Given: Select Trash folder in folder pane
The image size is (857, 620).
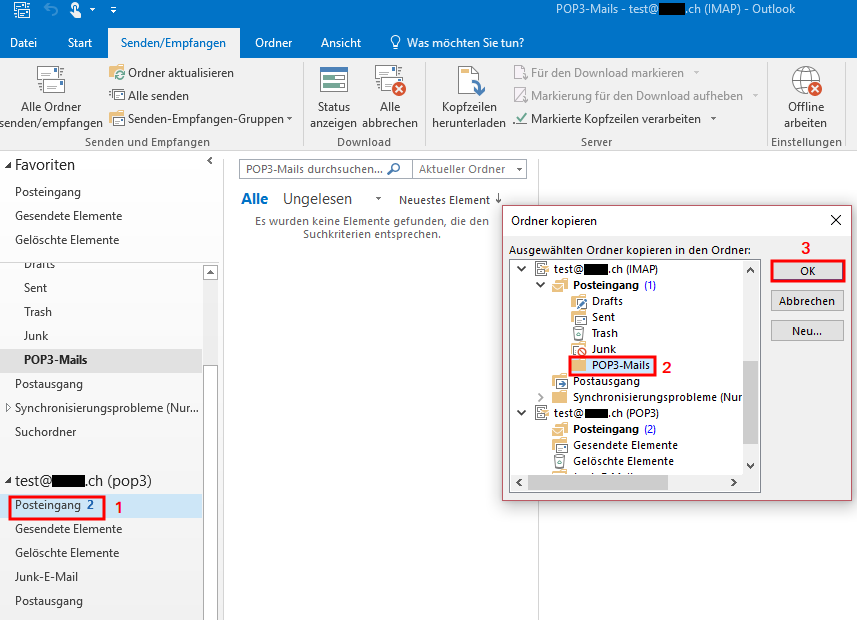Looking at the screenshot, I should point(38,312).
